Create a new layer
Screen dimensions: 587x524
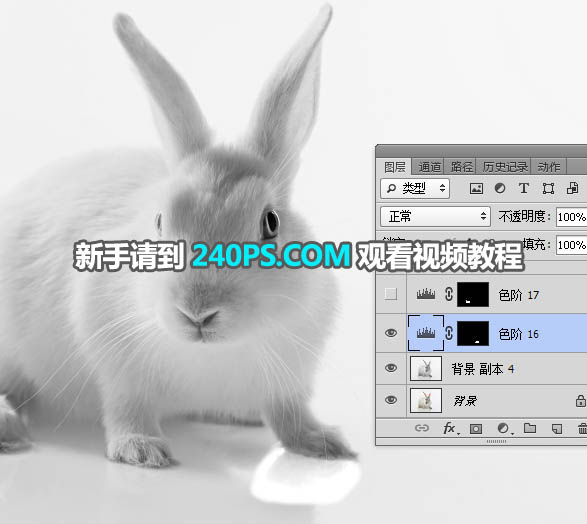(557, 429)
